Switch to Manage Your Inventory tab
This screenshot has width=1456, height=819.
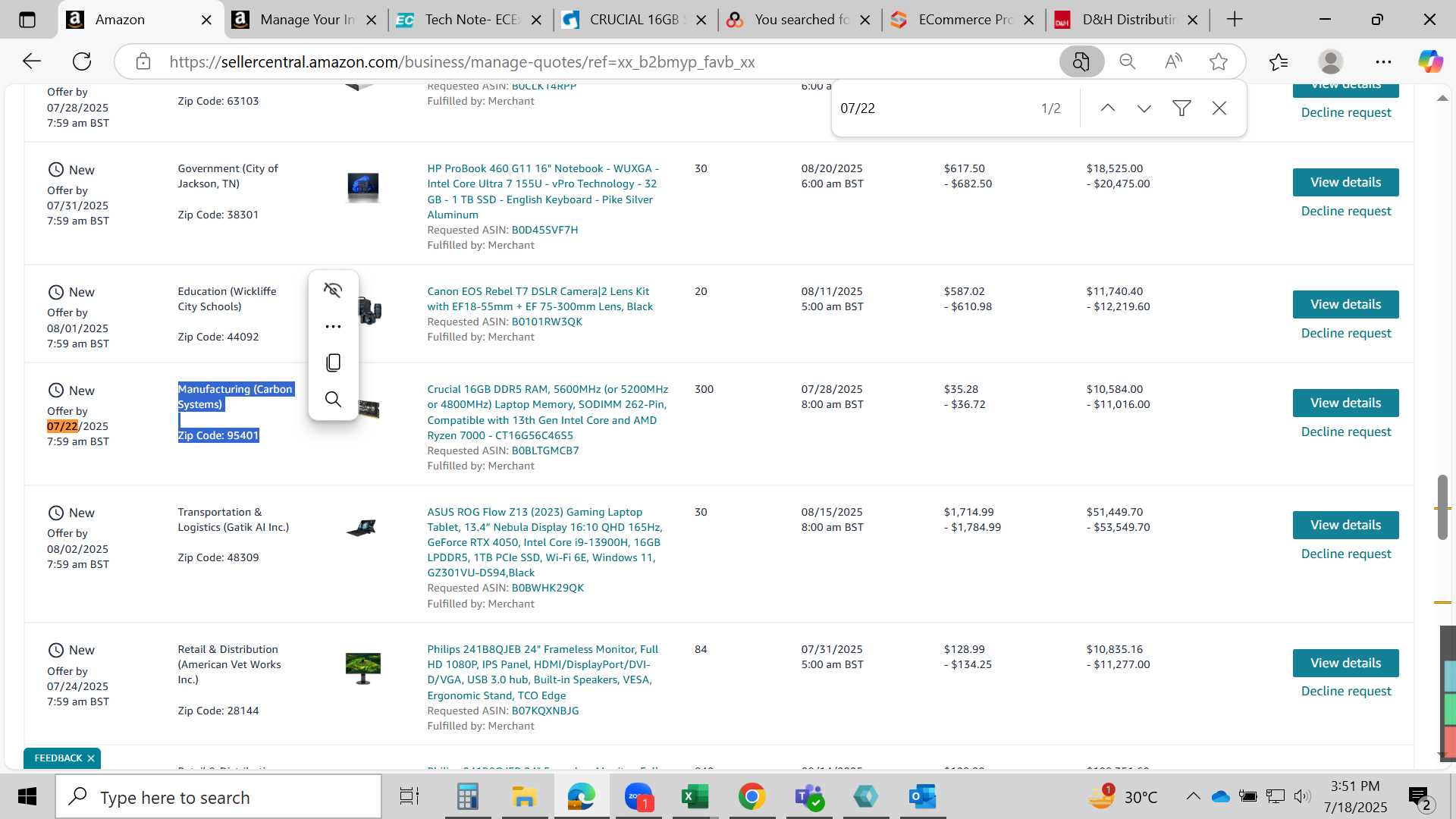click(x=305, y=20)
